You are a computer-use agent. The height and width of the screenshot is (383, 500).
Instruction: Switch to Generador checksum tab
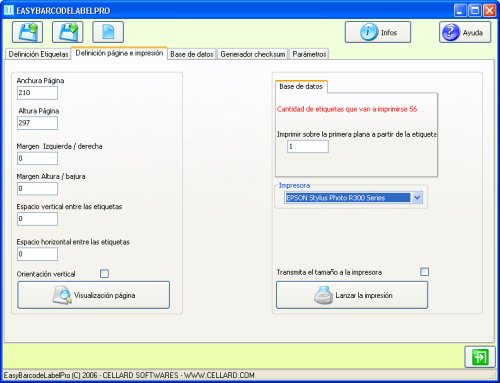253,54
